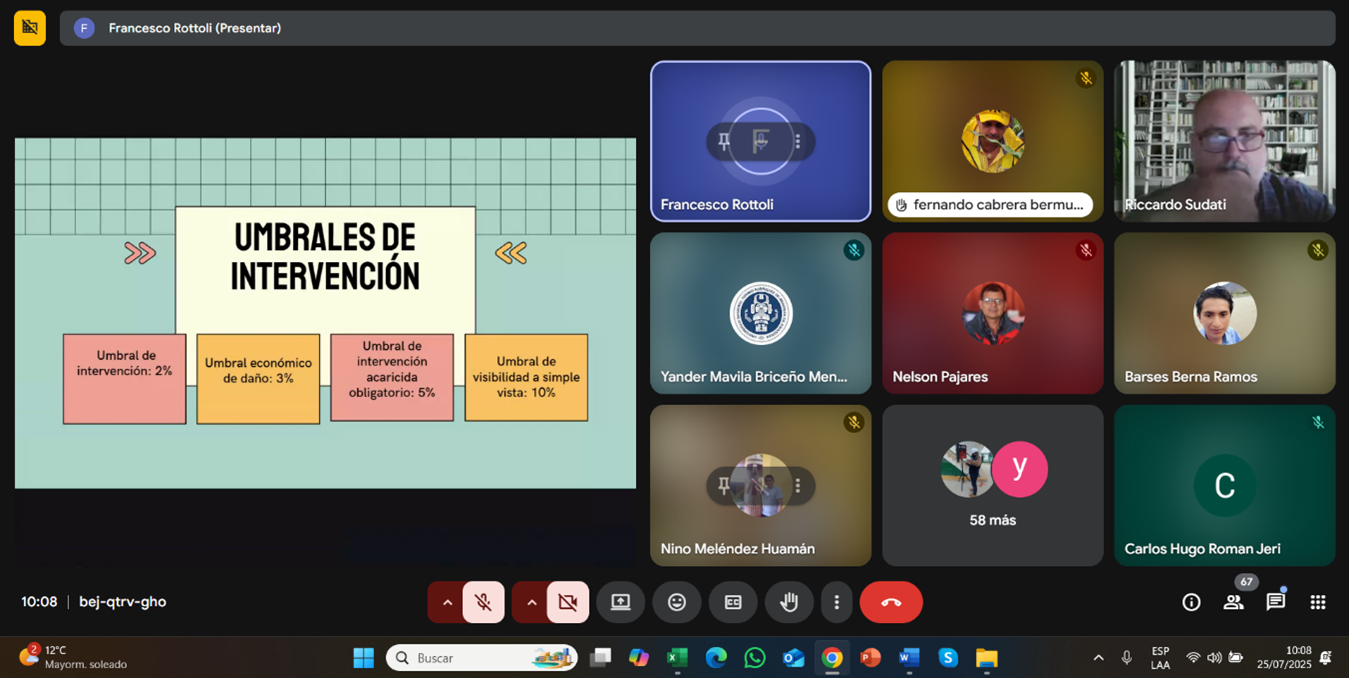Click the Windows taskbar Buscar search box

pyautogui.click(x=482, y=658)
